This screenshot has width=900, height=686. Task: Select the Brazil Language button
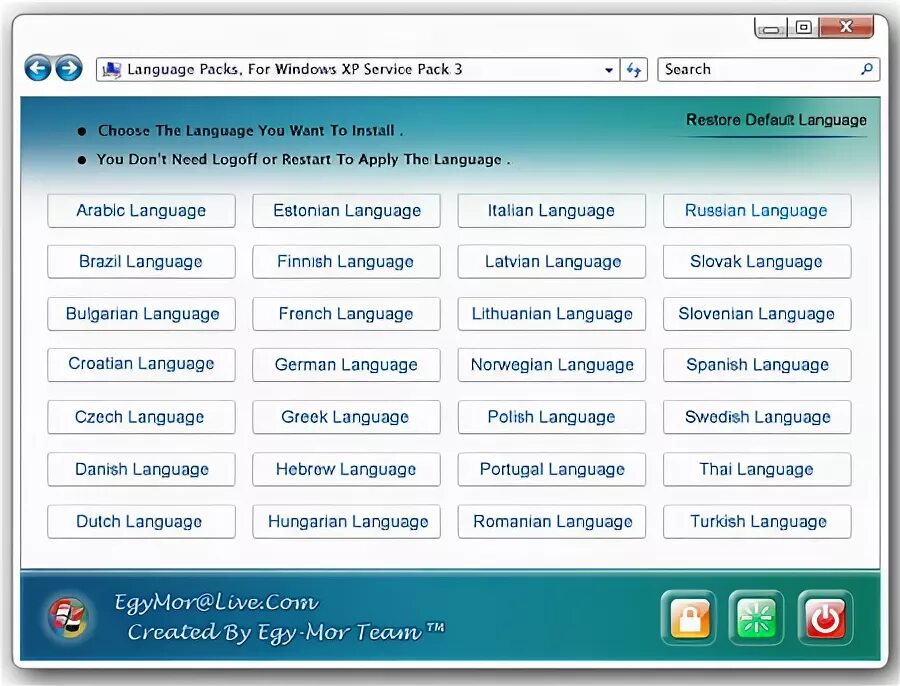click(x=141, y=262)
